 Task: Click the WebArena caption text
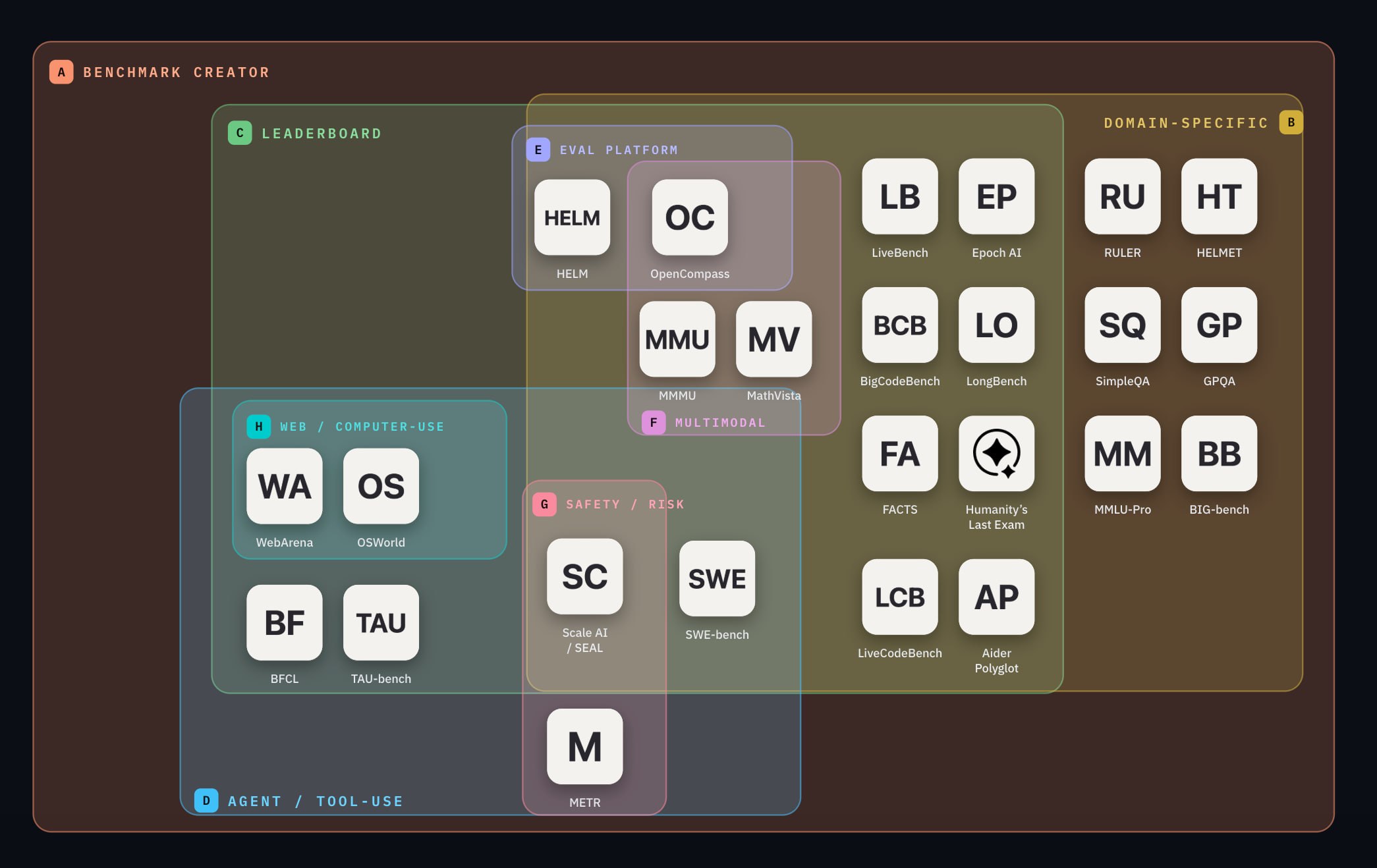coord(285,542)
